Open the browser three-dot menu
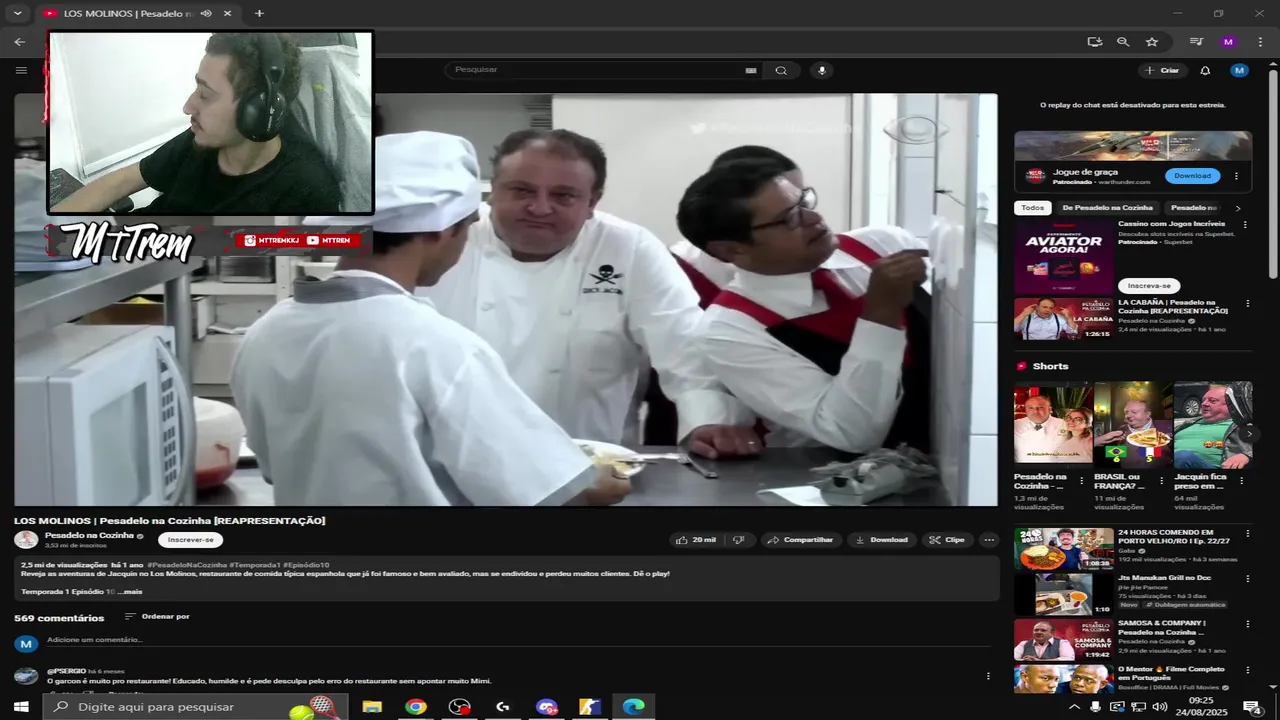This screenshot has width=1280, height=720. pyautogui.click(x=1260, y=42)
